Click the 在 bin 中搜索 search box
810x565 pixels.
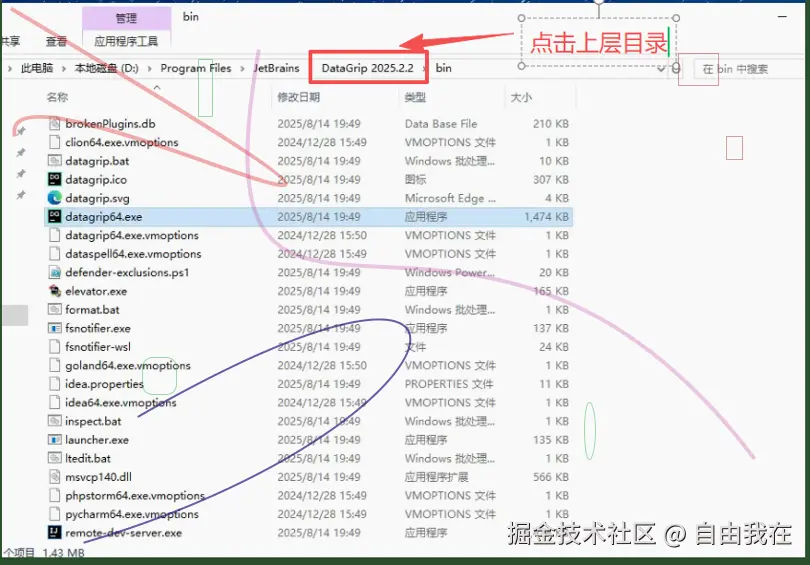[x=750, y=69]
